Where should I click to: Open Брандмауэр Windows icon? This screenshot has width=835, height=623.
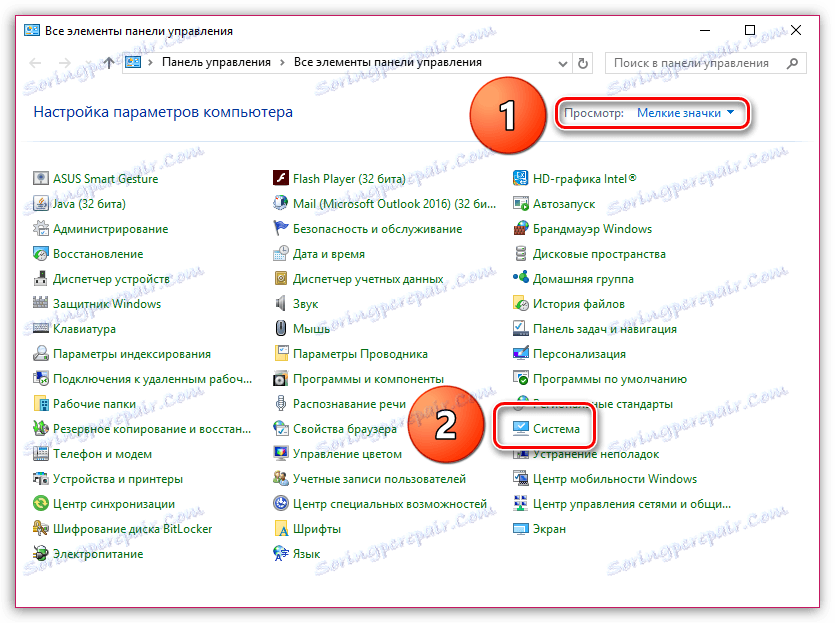coord(520,228)
